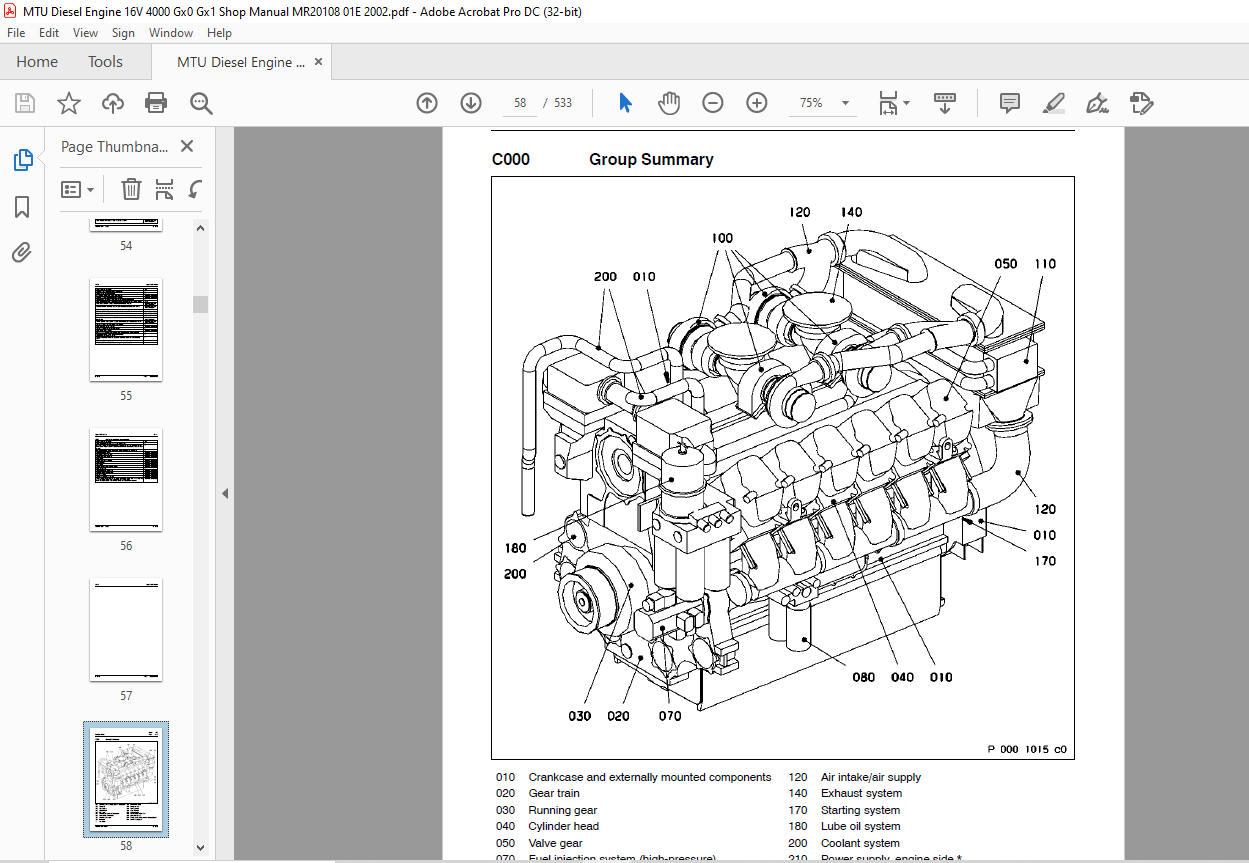Select page 55 thumbnail
The width and height of the screenshot is (1249, 863).
click(126, 330)
